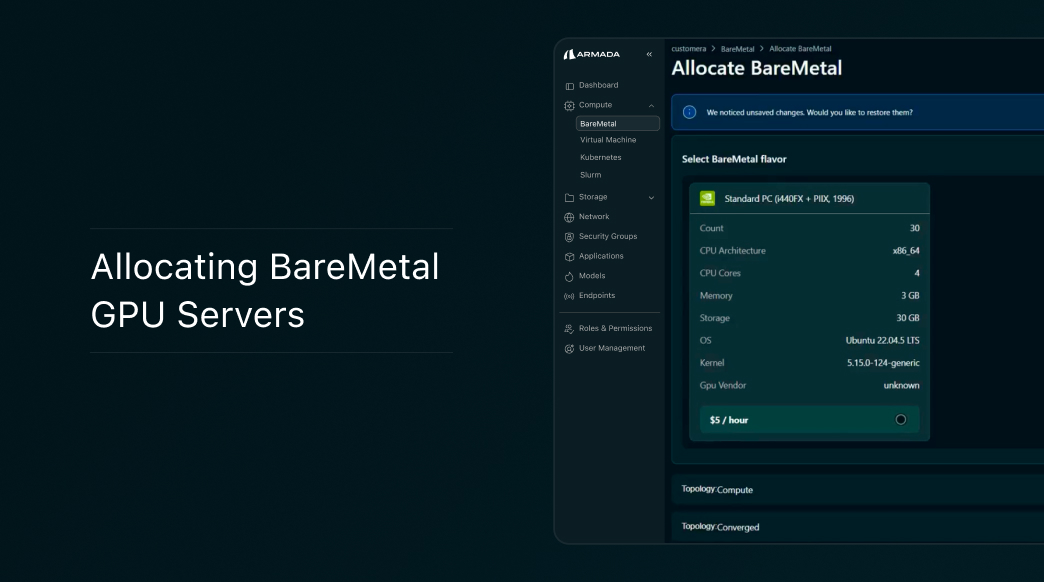
Task: Click BareMetal breadcrumb link
Action: [737, 49]
